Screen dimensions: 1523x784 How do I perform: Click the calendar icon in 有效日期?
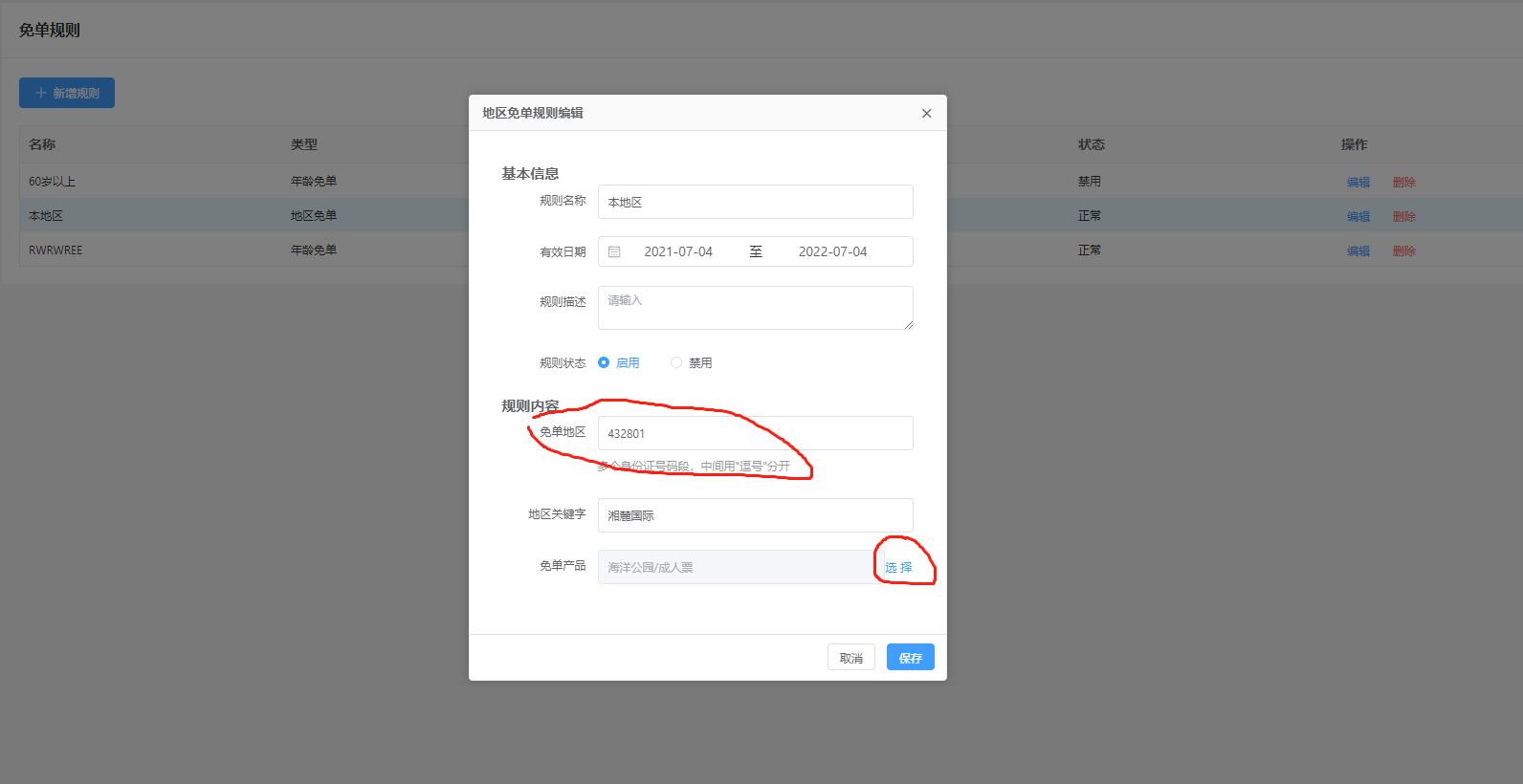[x=614, y=252]
